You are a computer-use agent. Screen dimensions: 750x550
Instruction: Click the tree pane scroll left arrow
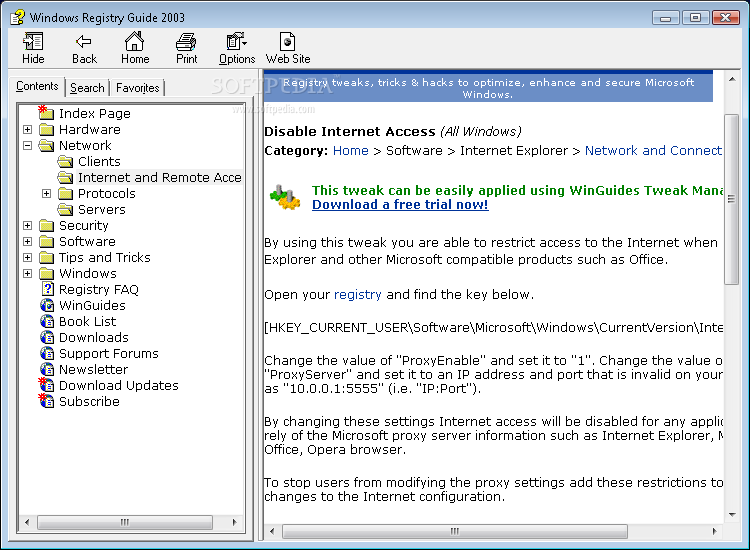pyautogui.click(x=27, y=522)
